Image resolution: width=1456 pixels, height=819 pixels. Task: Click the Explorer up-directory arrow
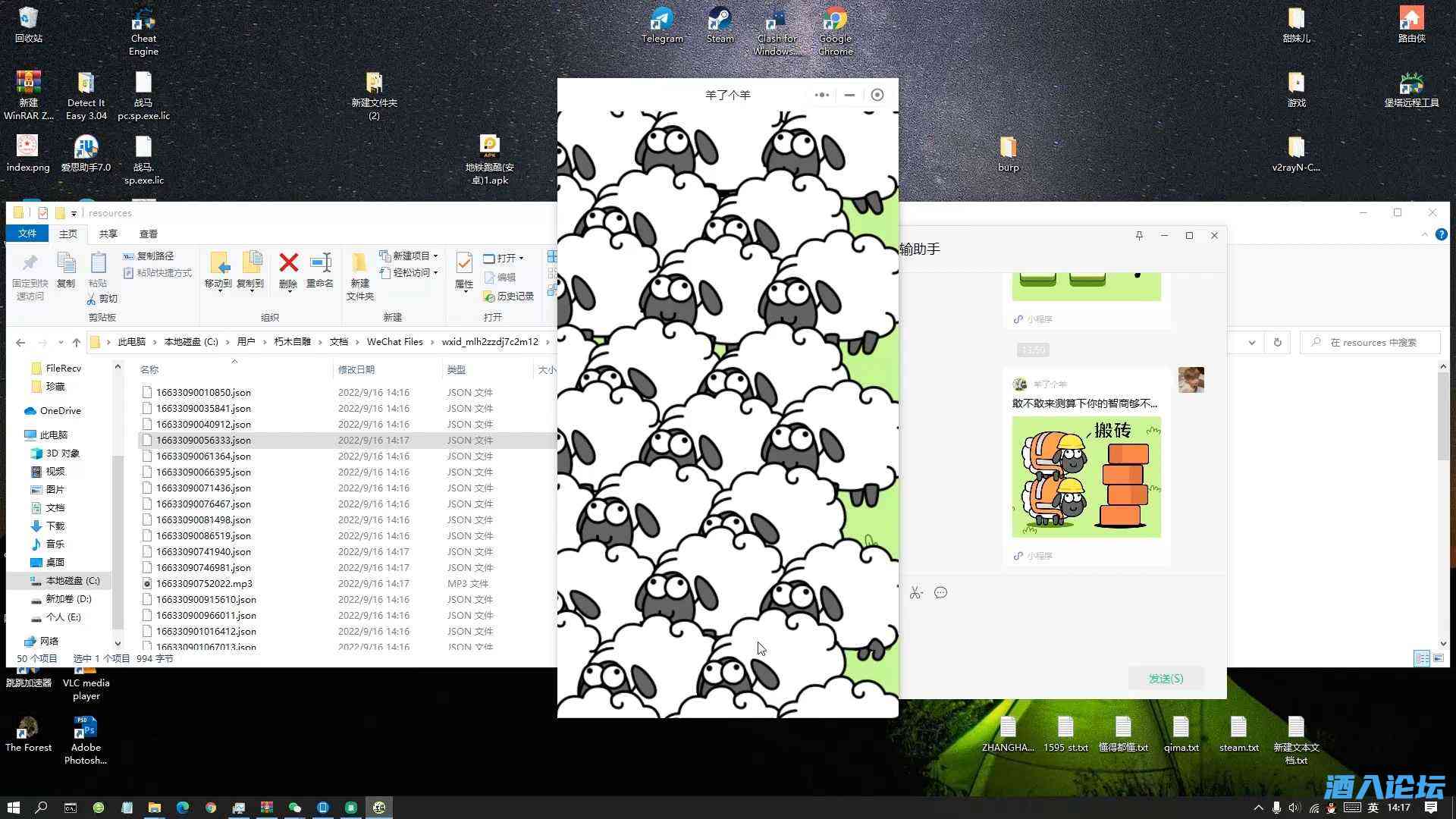tap(77, 342)
